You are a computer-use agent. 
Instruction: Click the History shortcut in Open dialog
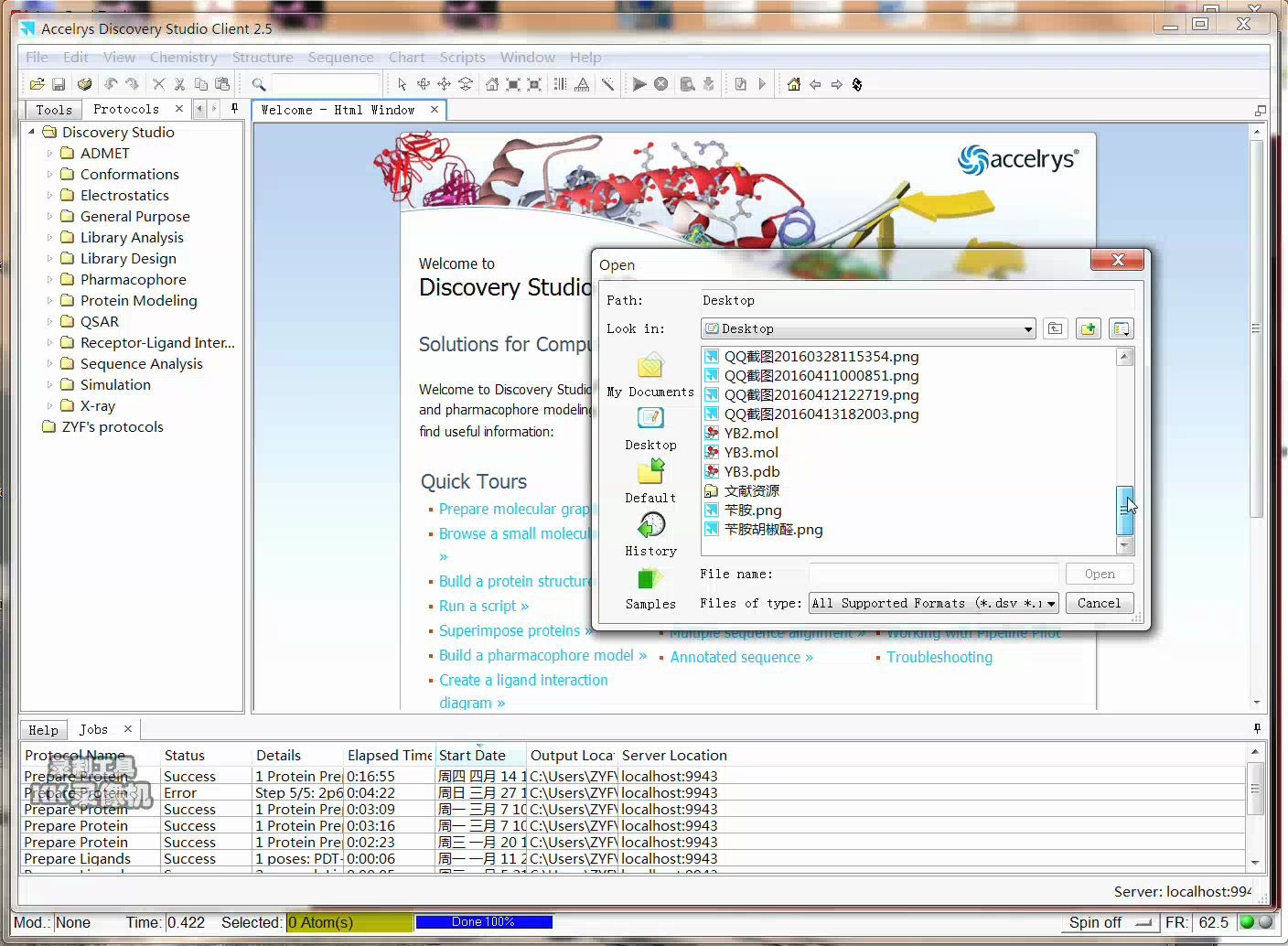point(650,534)
